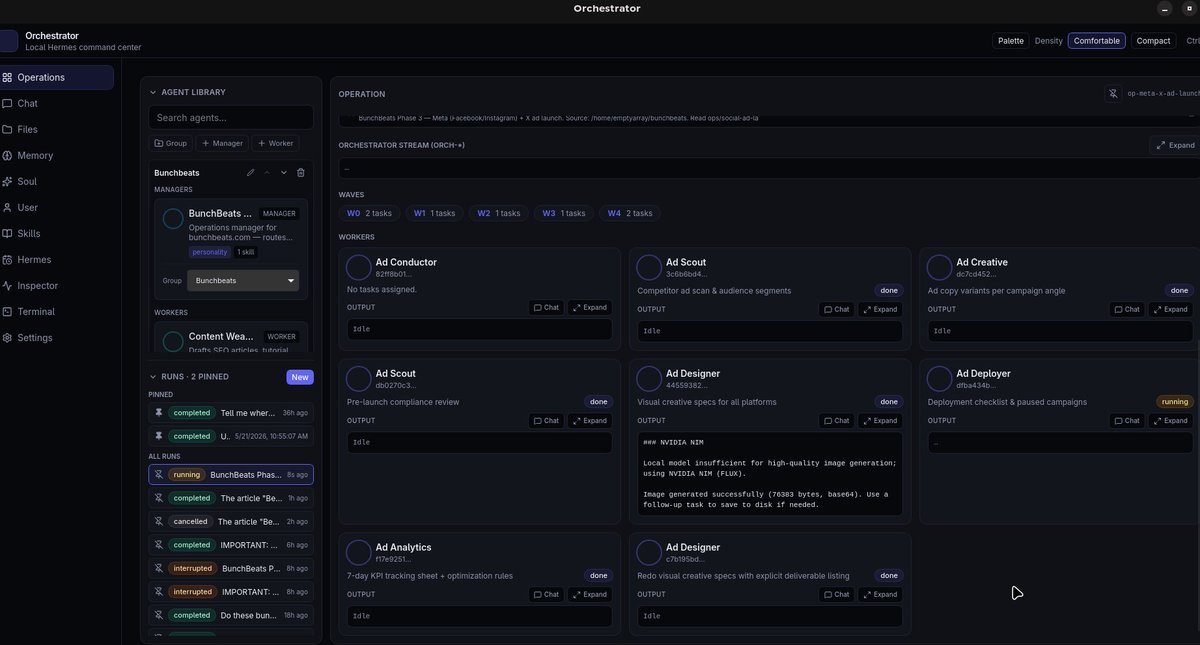Select wave W0 with 2 tasks
Screen dimensions: 1200x645
[x=370, y=213]
